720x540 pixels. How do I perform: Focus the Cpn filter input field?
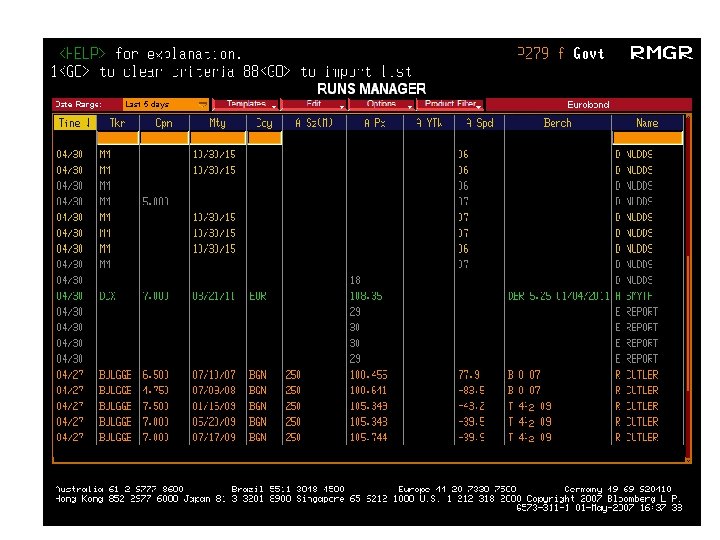[x=164, y=138]
